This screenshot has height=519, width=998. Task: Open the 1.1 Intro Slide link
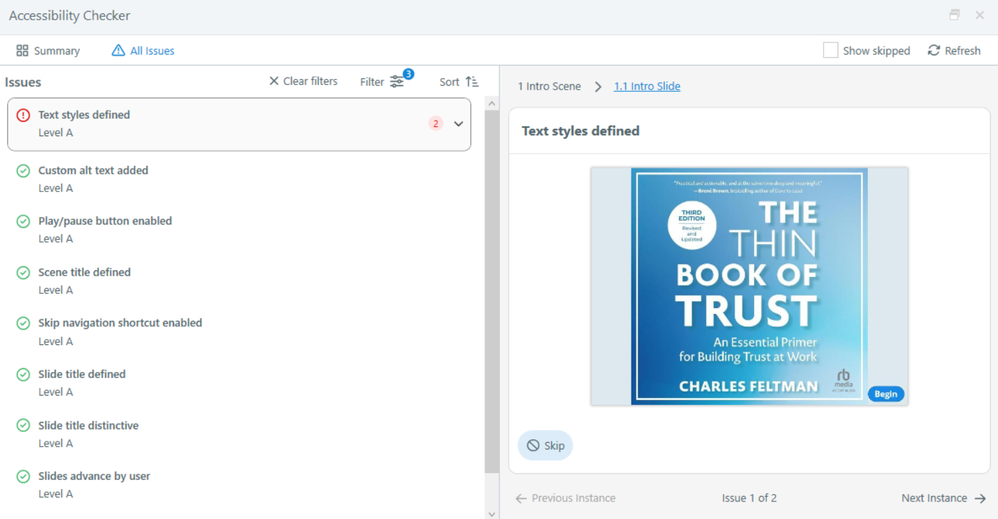[x=647, y=86]
